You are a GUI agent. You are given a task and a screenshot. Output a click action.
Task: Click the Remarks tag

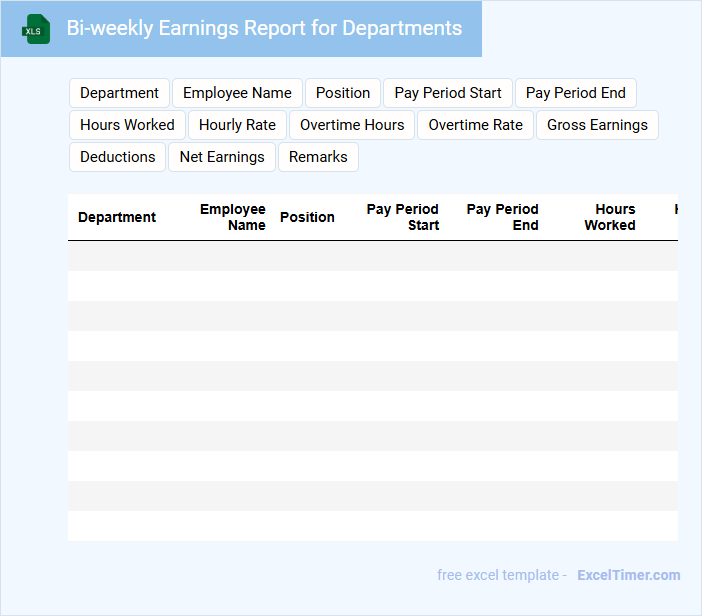(x=318, y=157)
